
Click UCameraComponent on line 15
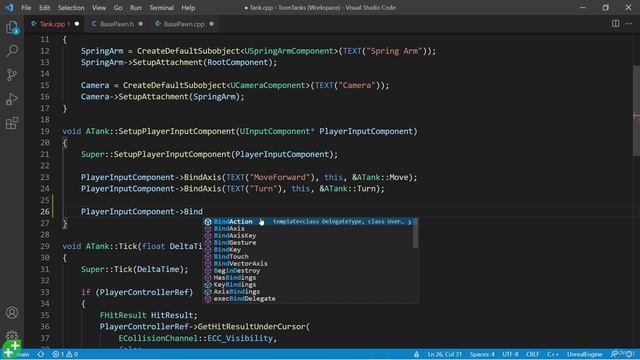point(268,85)
